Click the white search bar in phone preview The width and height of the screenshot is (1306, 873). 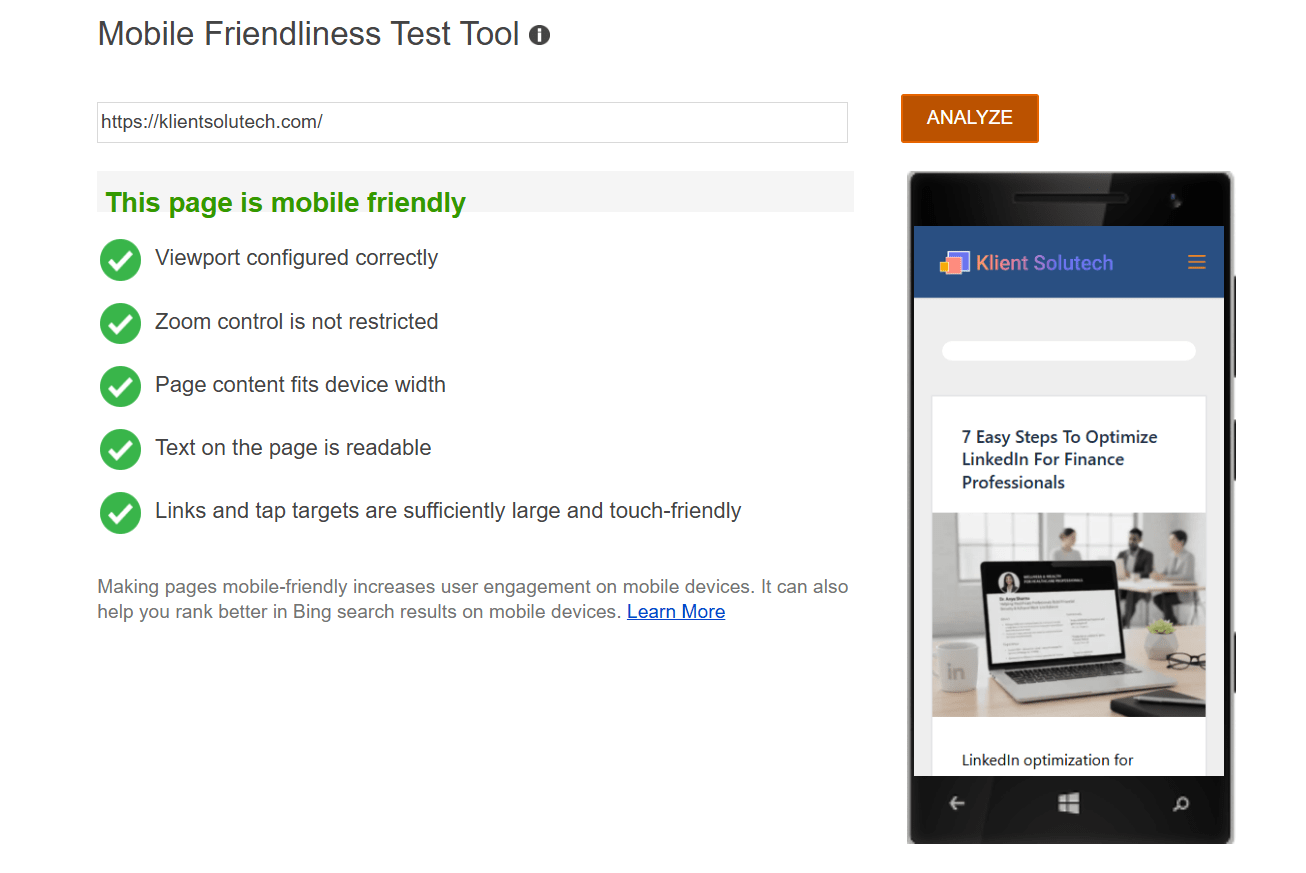click(1068, 351)
